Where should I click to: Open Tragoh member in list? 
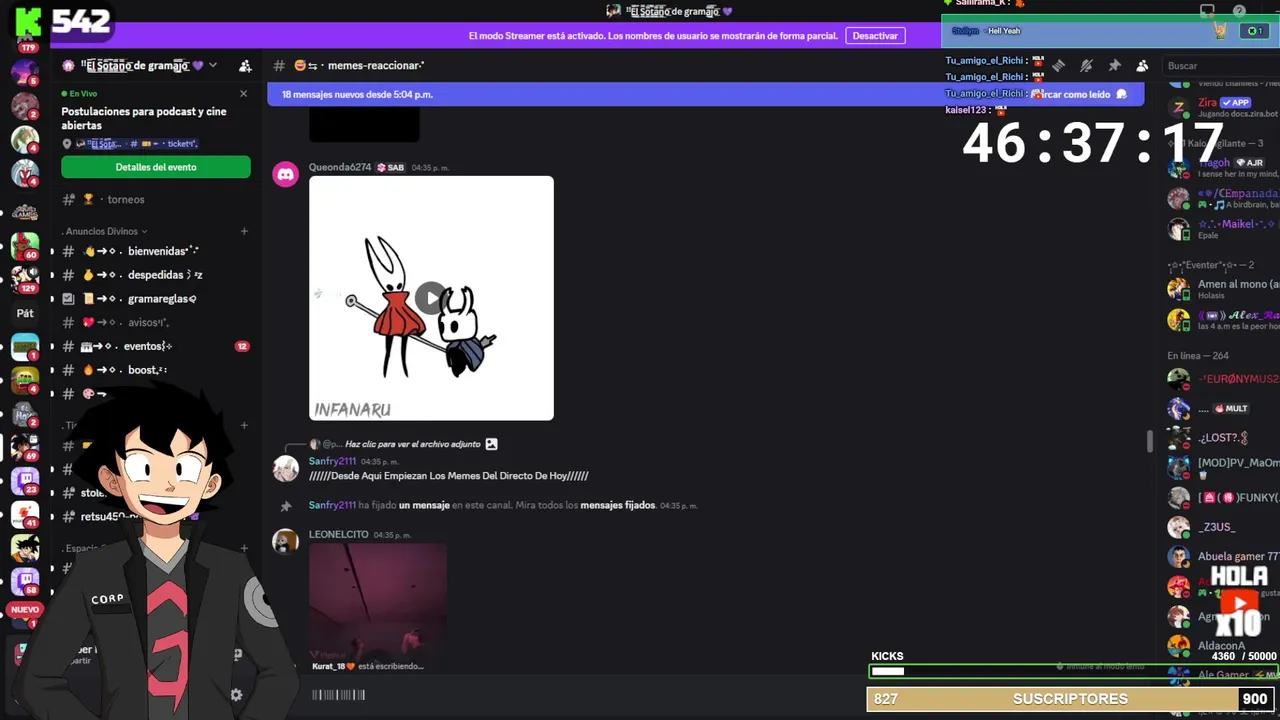pos(1222,168)
